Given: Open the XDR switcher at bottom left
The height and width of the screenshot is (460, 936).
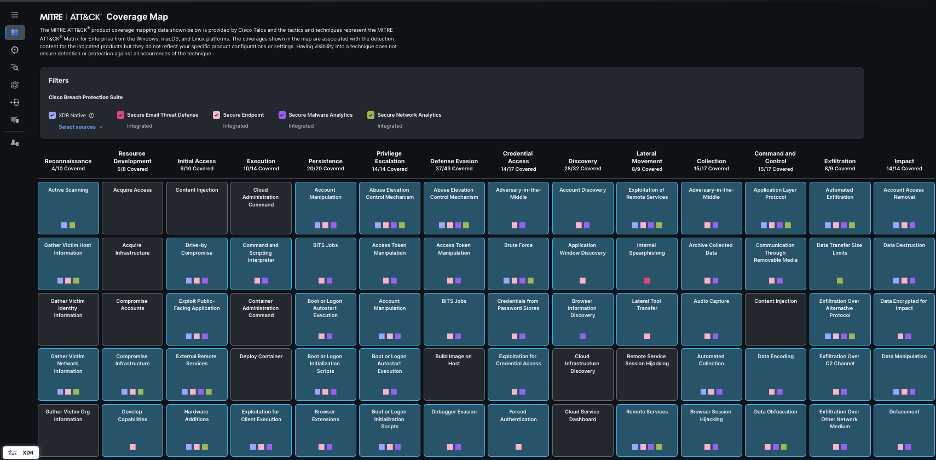Looking at the screenshot, I should pyautogui.click(x=21, y=451).
